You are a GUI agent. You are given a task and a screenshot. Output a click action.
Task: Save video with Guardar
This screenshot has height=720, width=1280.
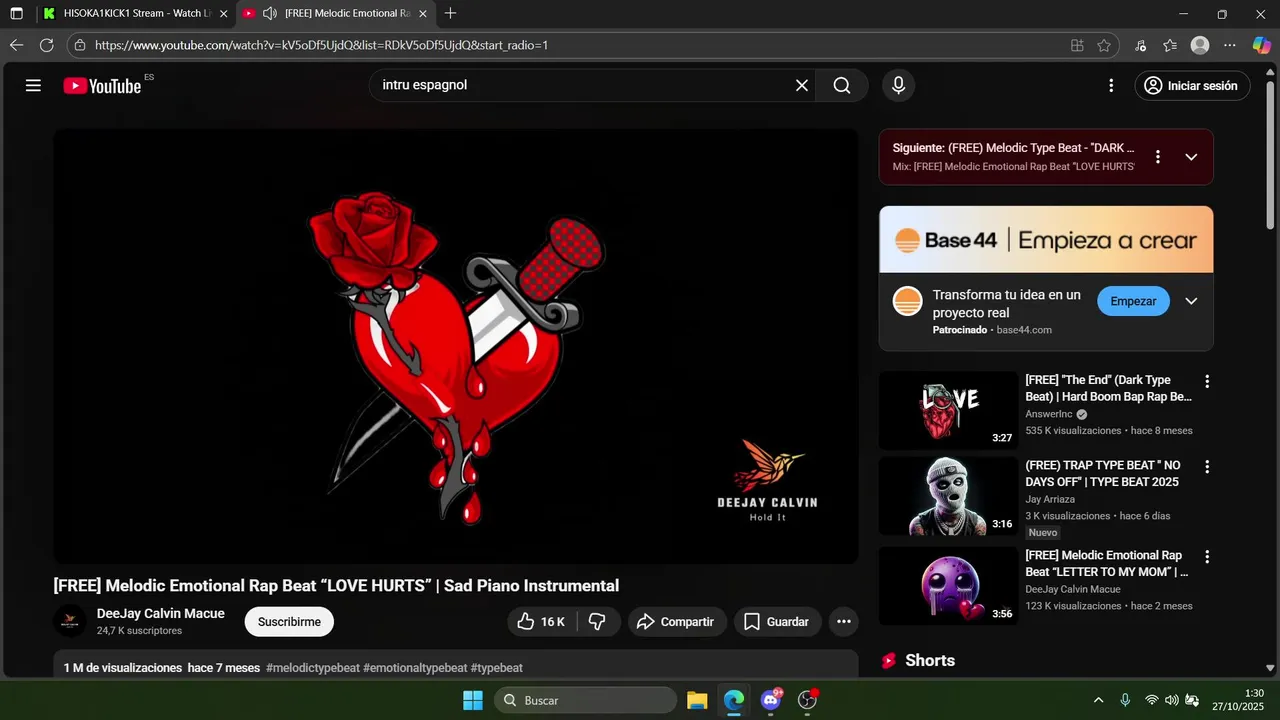[x=777, y=622]
